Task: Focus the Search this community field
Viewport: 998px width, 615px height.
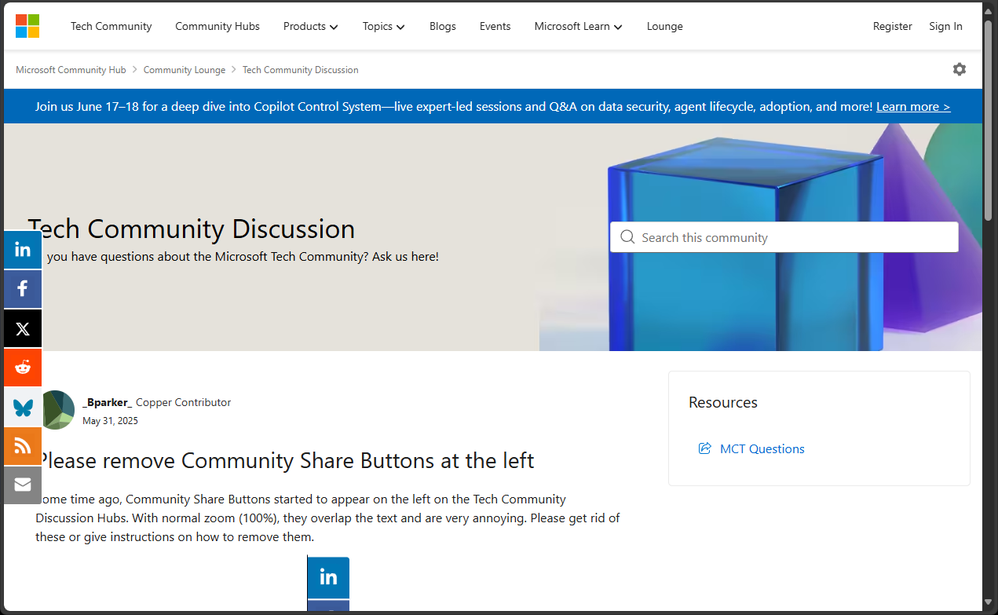Action: (784, 237)
